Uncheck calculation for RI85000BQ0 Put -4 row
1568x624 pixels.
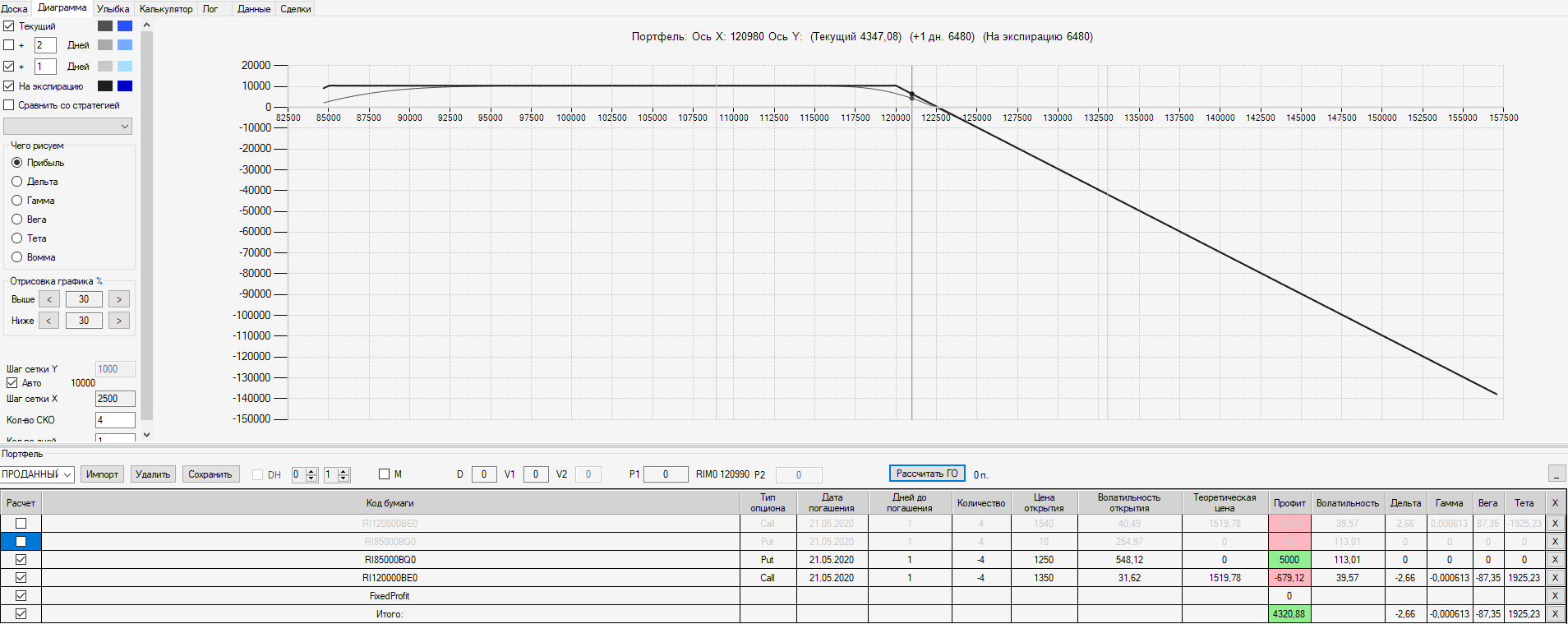(21, 560)
